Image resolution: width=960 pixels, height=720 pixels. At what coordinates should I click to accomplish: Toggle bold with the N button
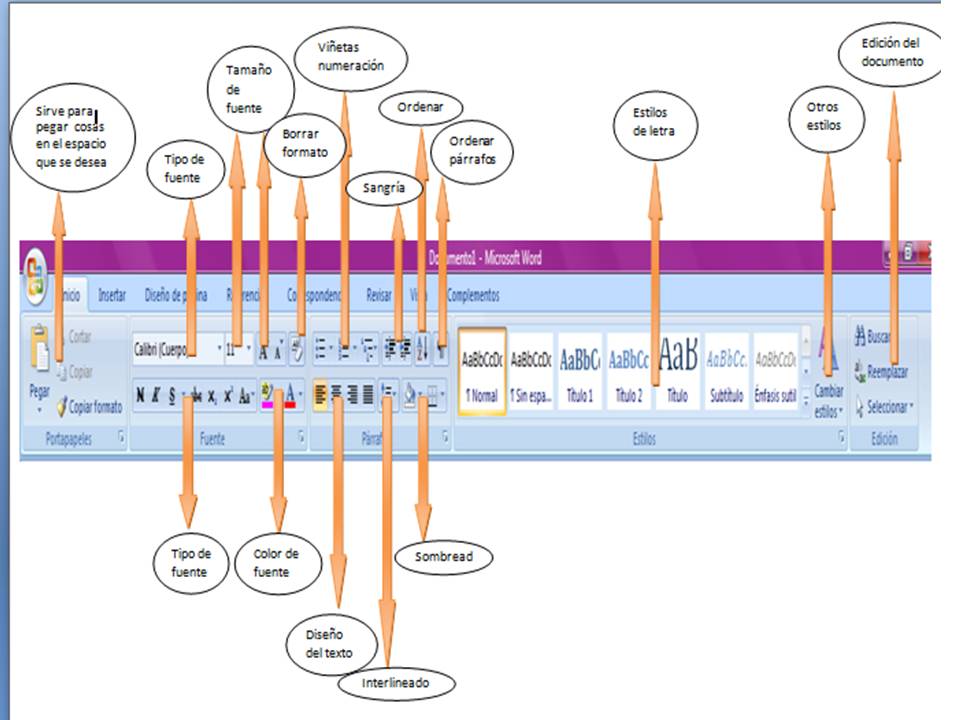[x=141, y=396]
